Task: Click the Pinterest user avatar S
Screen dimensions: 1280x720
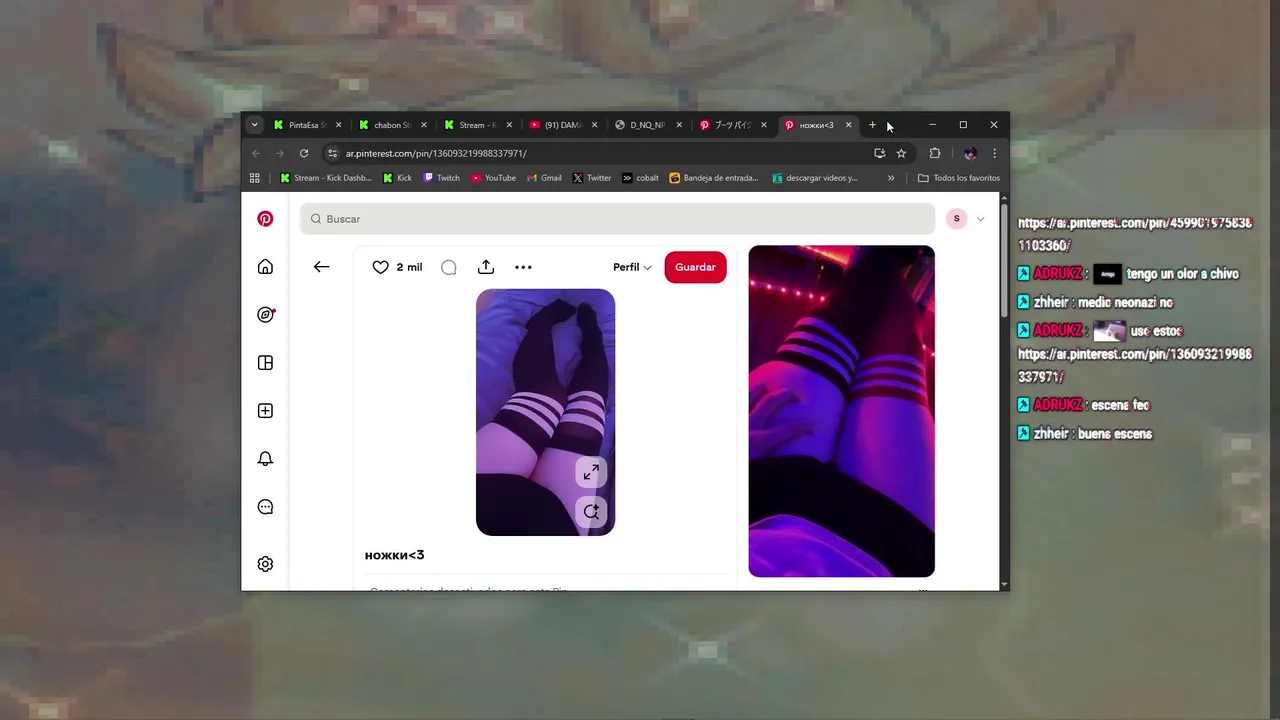Action: 956,219
